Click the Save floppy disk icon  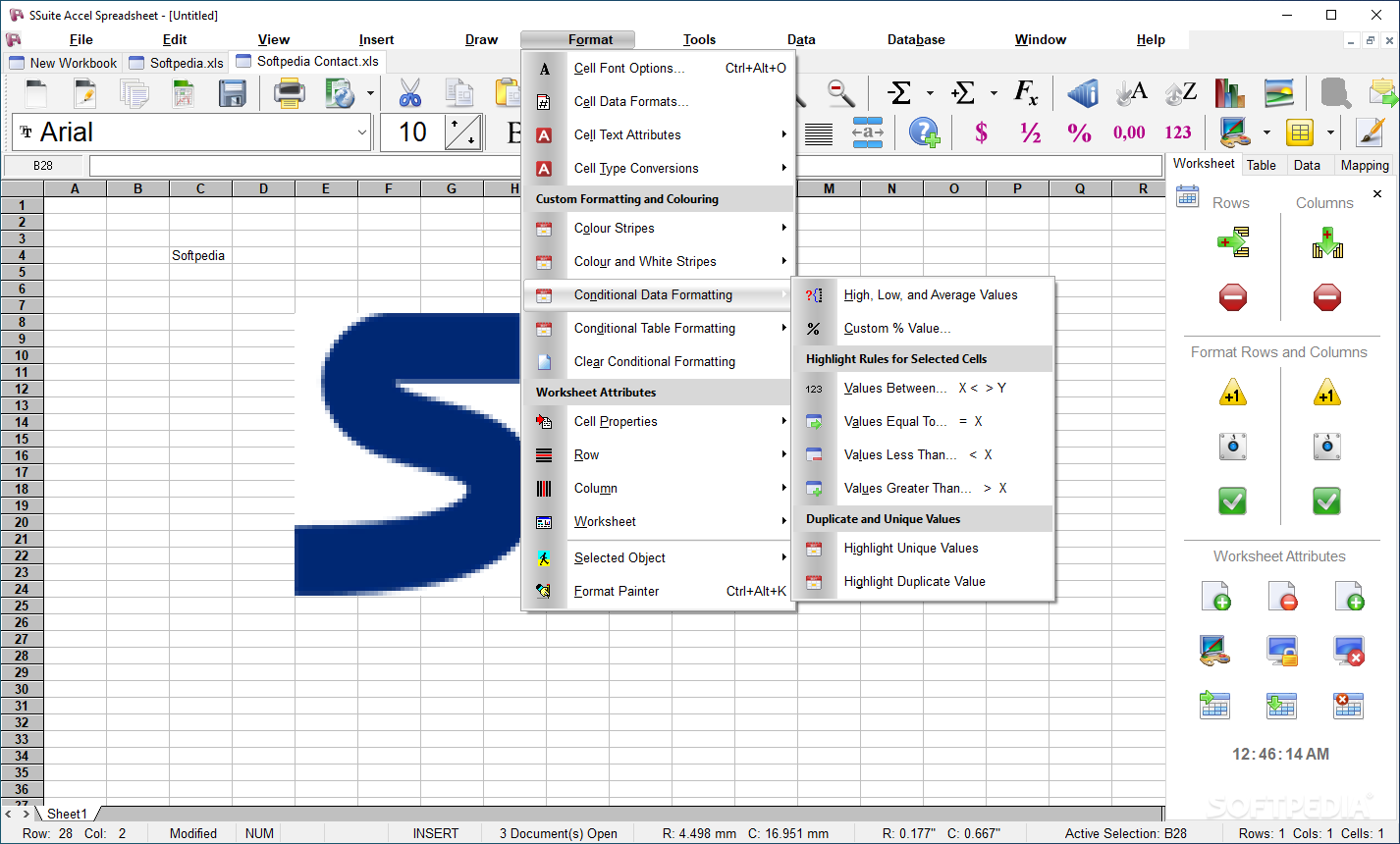tap(232, 94)
